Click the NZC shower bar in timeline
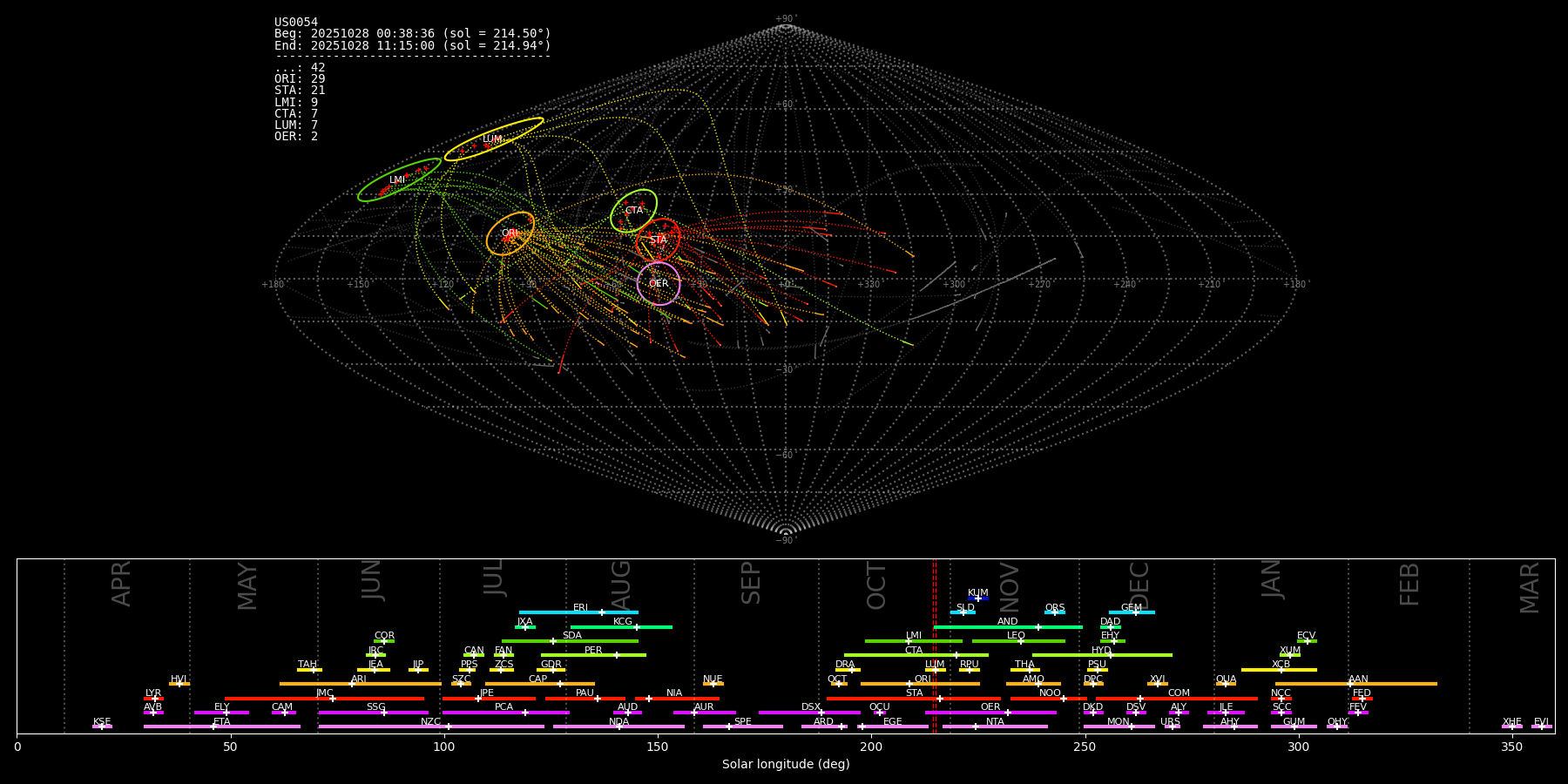 tap(431, 727)
